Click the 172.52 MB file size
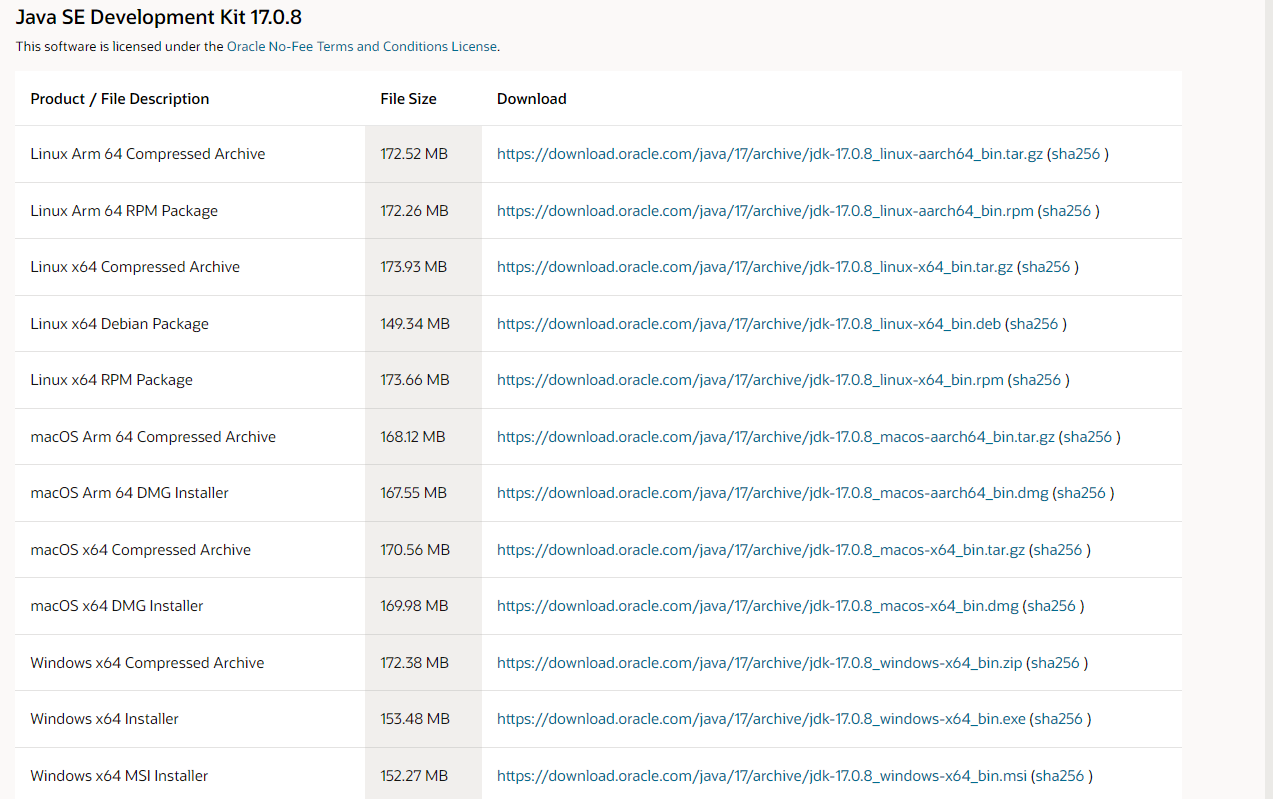 coord(414,154)
